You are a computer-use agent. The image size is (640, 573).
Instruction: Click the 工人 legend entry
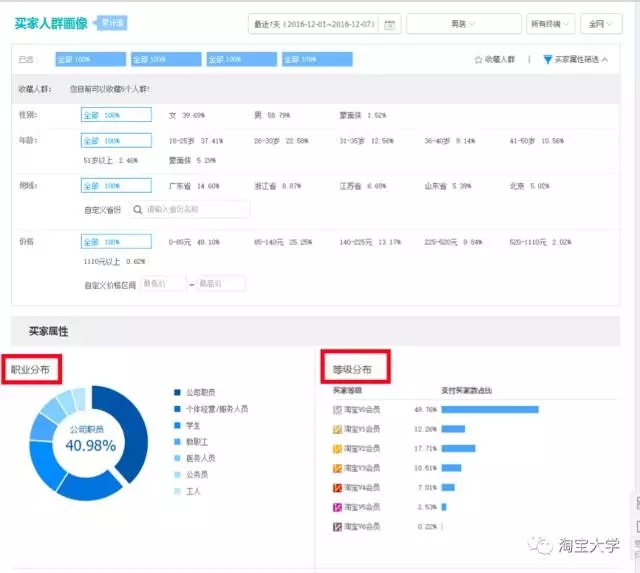click(187, 491)
